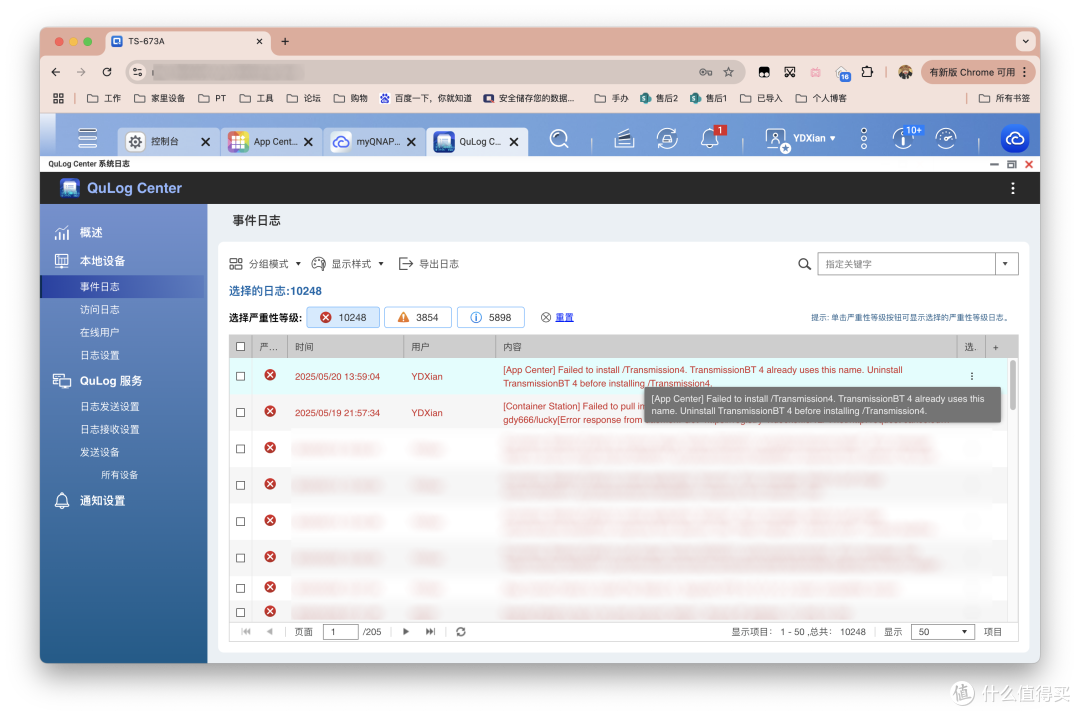Bookmark this page with star icon
The image size is (1080, 716).
728,72
